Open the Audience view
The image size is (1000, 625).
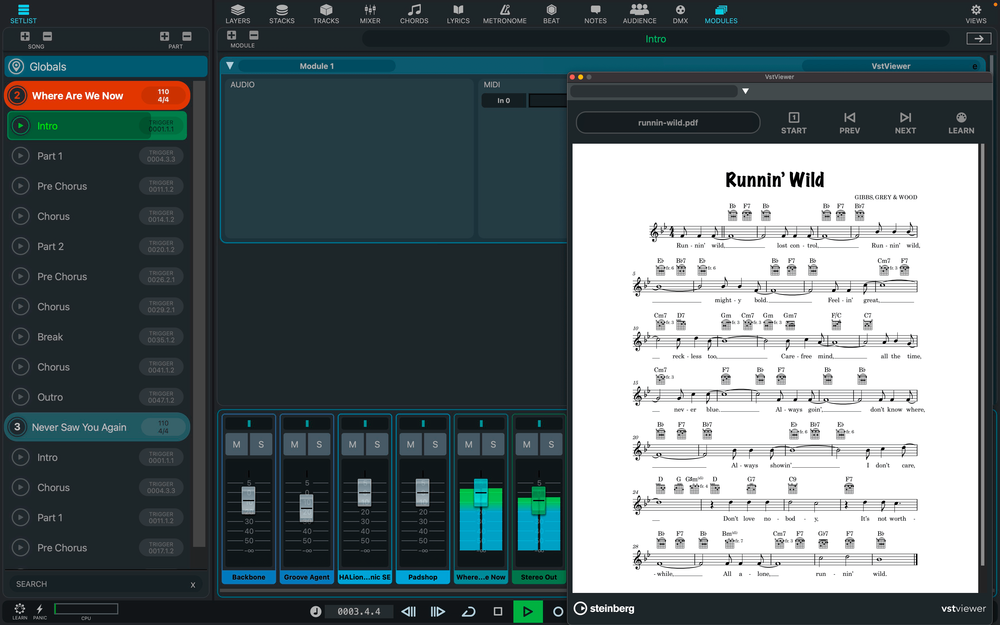[639, 14]
